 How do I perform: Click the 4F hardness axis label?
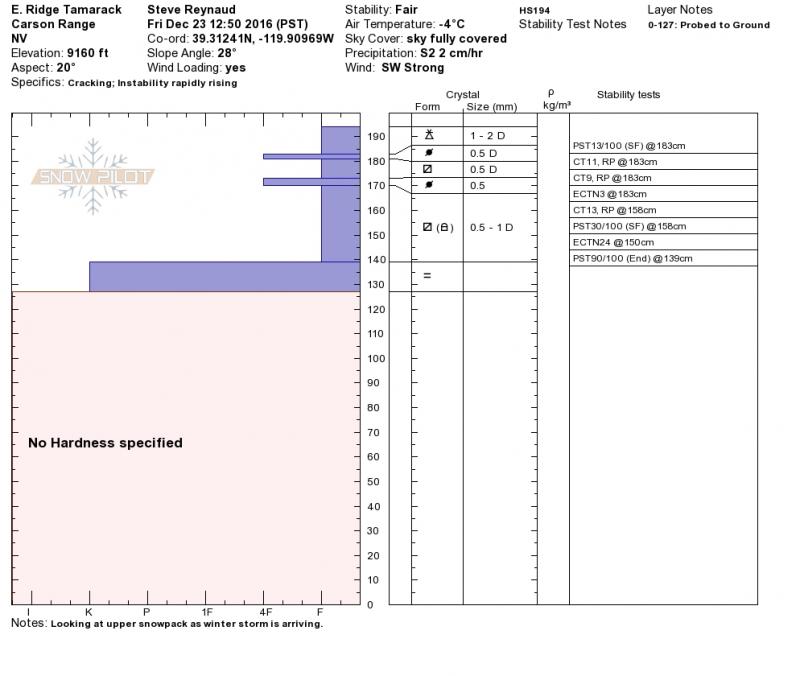click(x=265, y=611)
